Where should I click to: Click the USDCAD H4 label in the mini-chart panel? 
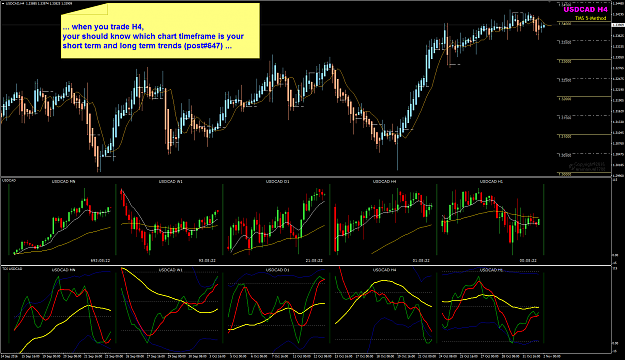(384, 181)
